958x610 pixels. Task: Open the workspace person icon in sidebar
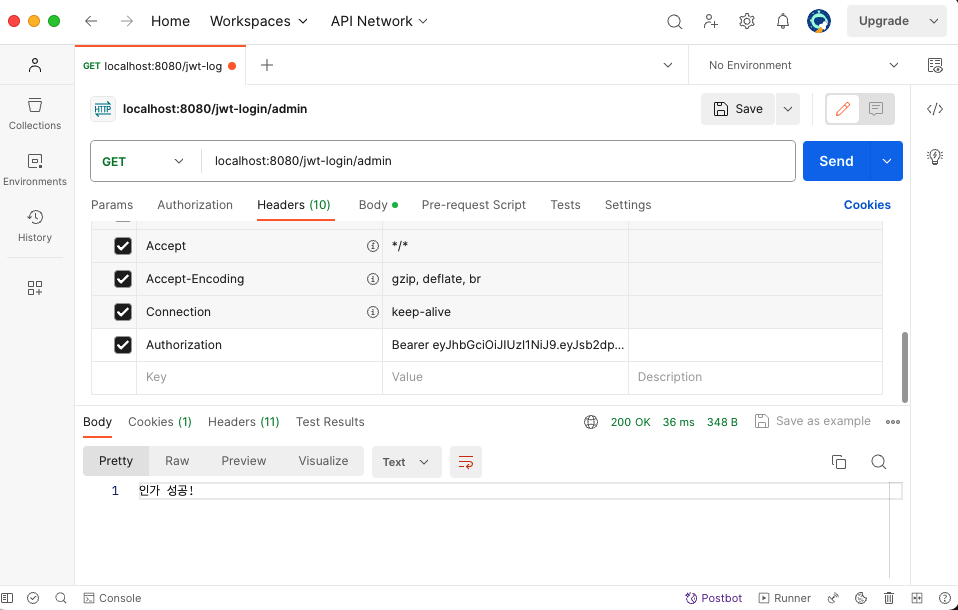[35, 65]
